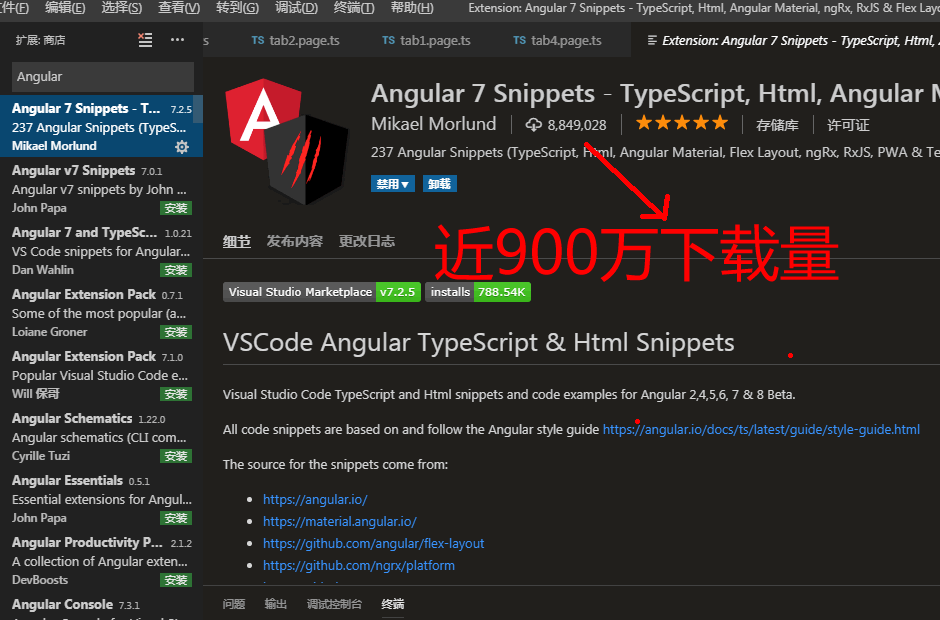Open the 终端(T) menu
The width and height of the screenshot is (940, 620).
(x=354, y=8)
